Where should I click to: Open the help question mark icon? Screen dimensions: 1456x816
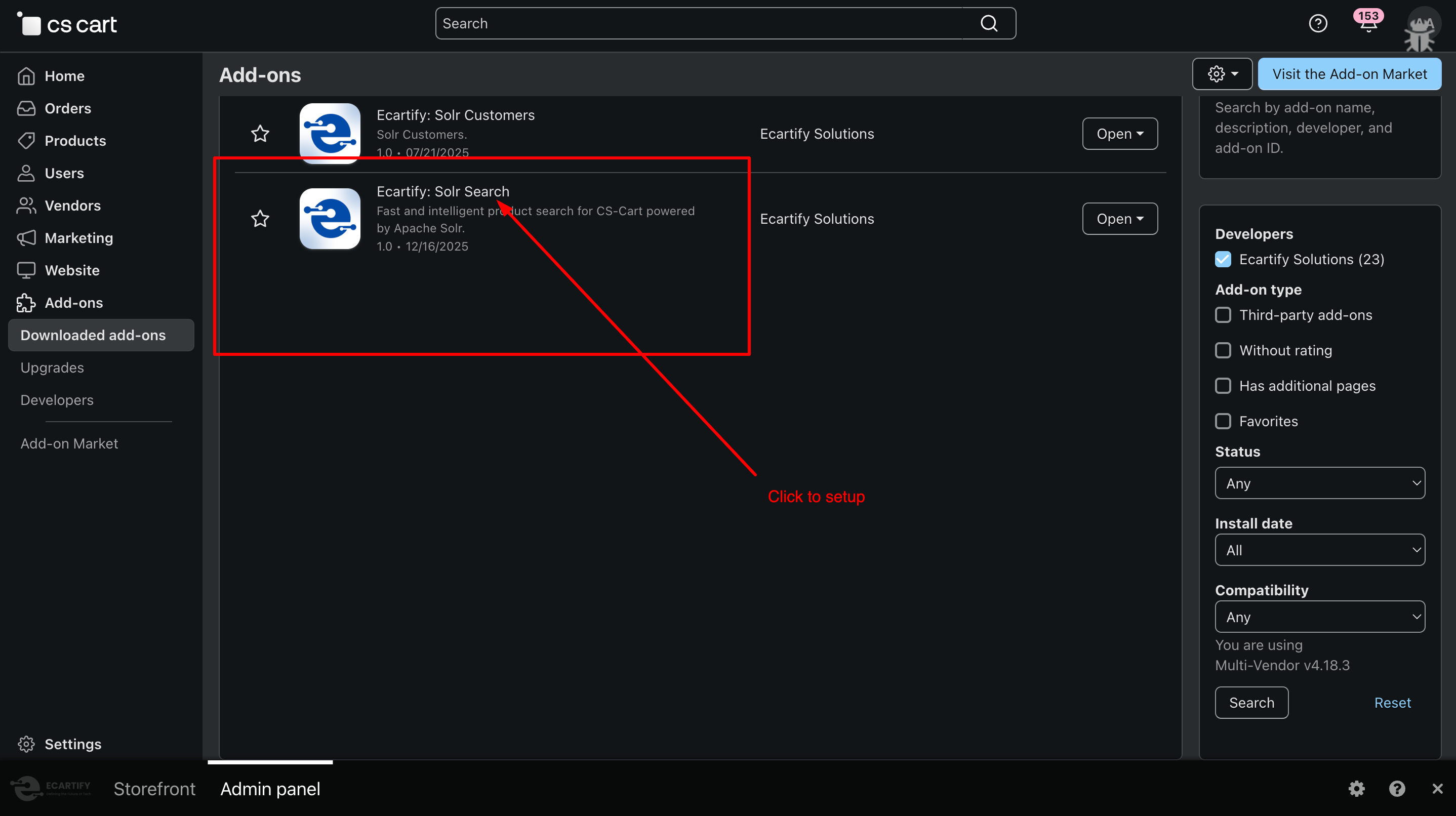[1317, 24]
